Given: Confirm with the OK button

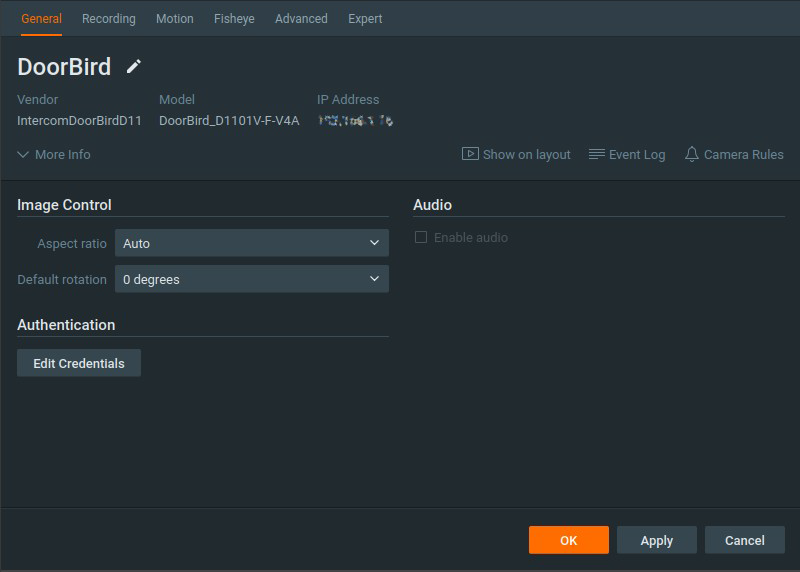Looking at the screenshot, I should [x=569, y=540].
